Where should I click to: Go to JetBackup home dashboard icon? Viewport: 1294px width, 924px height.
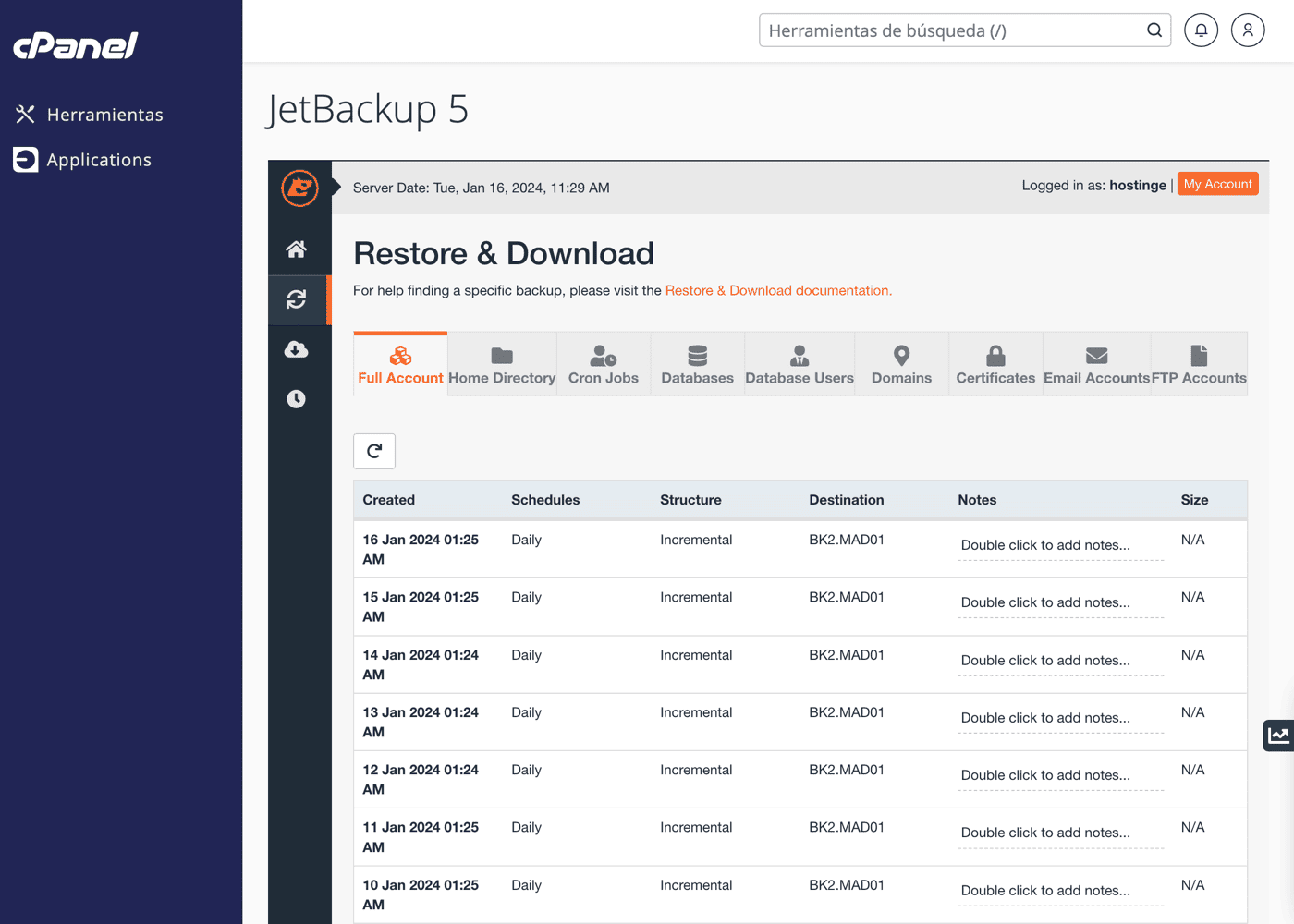(x=296, y=249)
